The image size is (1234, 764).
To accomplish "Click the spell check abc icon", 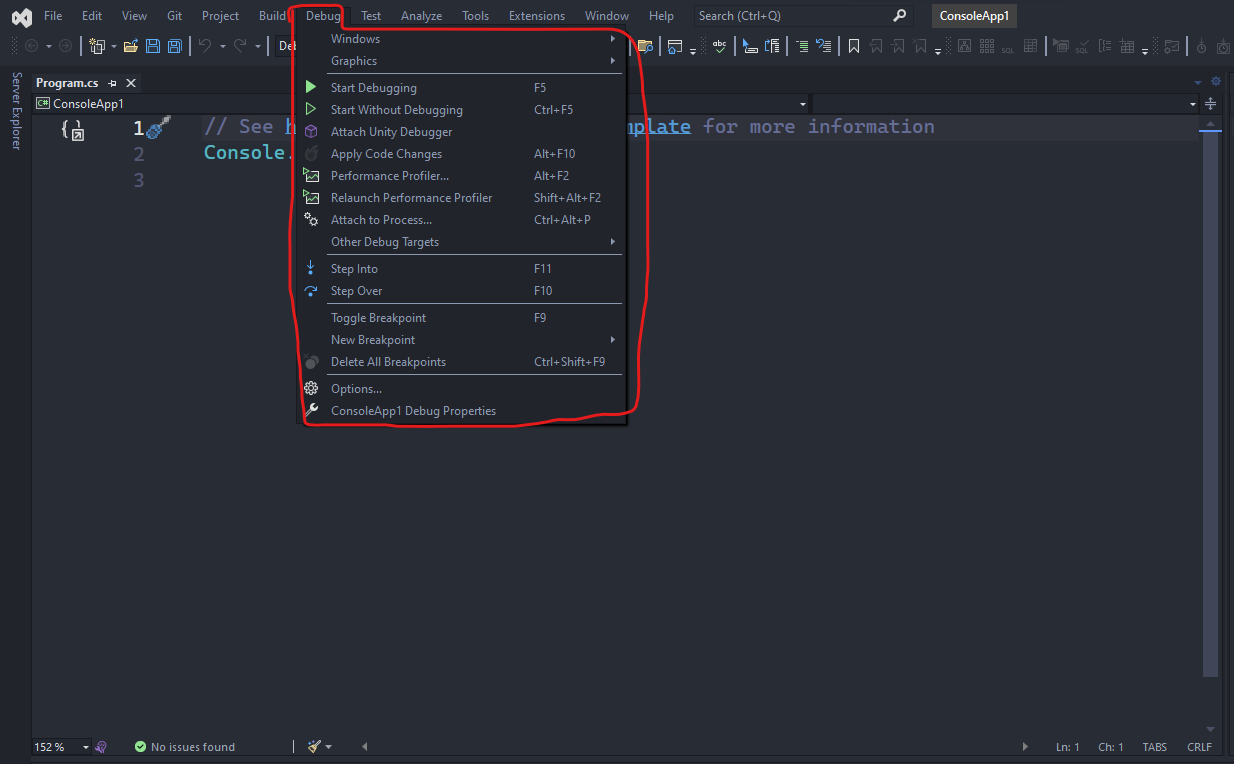I will point(719,46).
